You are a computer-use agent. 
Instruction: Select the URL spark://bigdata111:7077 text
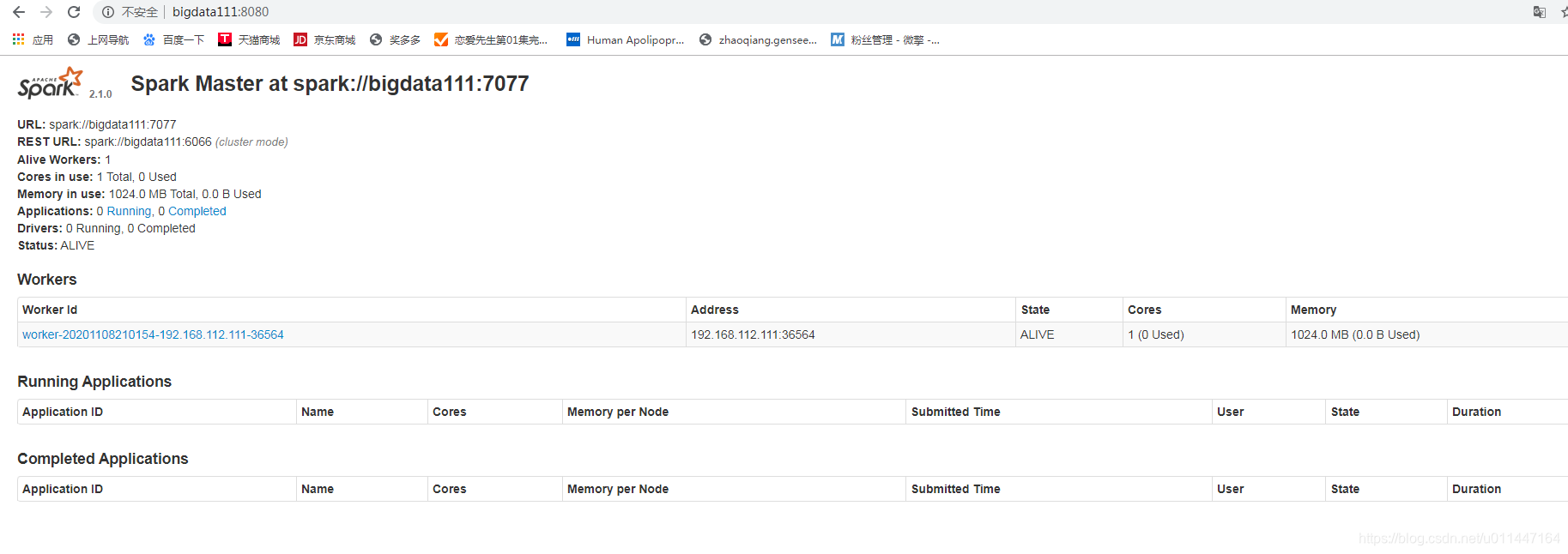click(112, 124)
